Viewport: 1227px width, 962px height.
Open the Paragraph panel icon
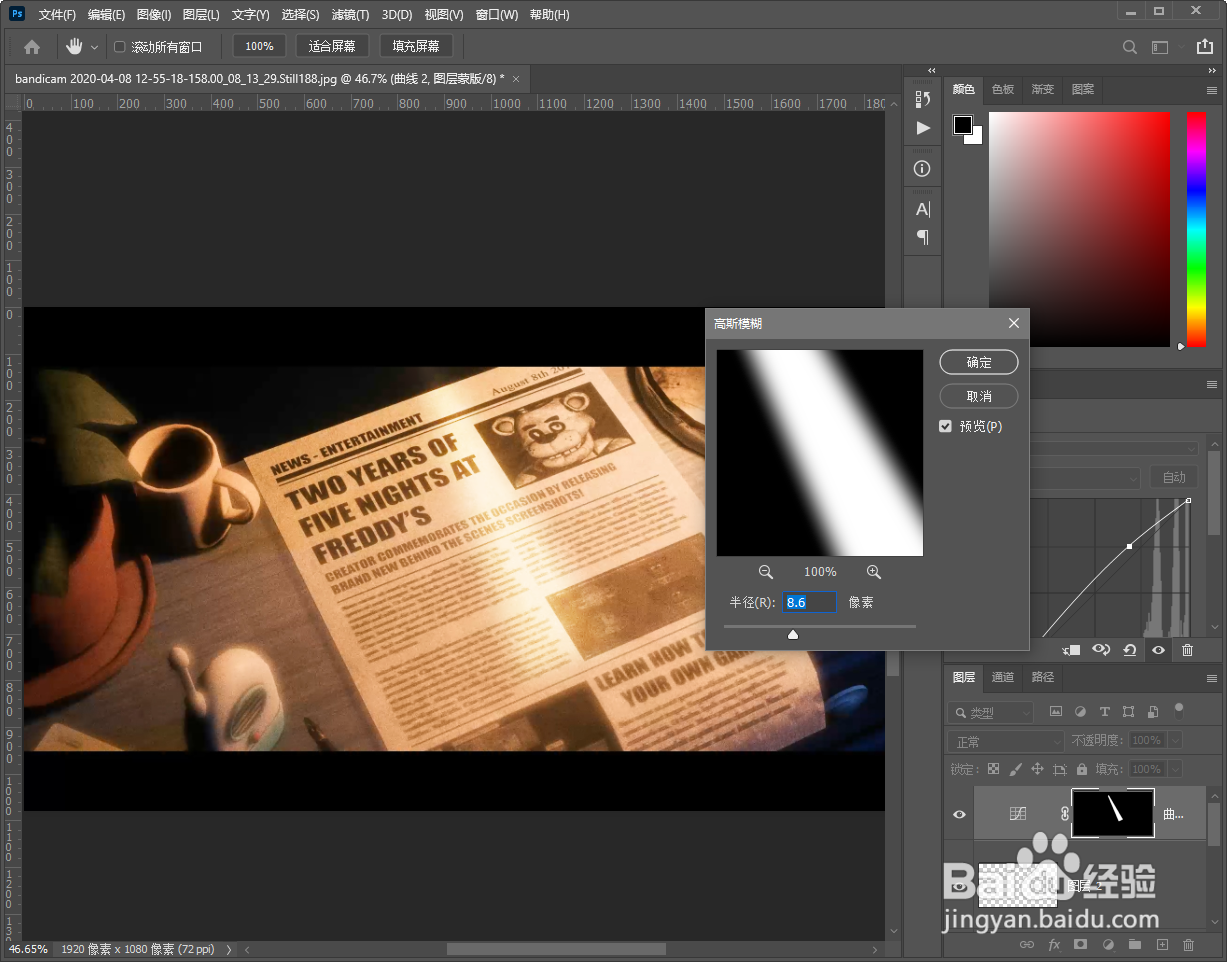[x=923, y=237]
